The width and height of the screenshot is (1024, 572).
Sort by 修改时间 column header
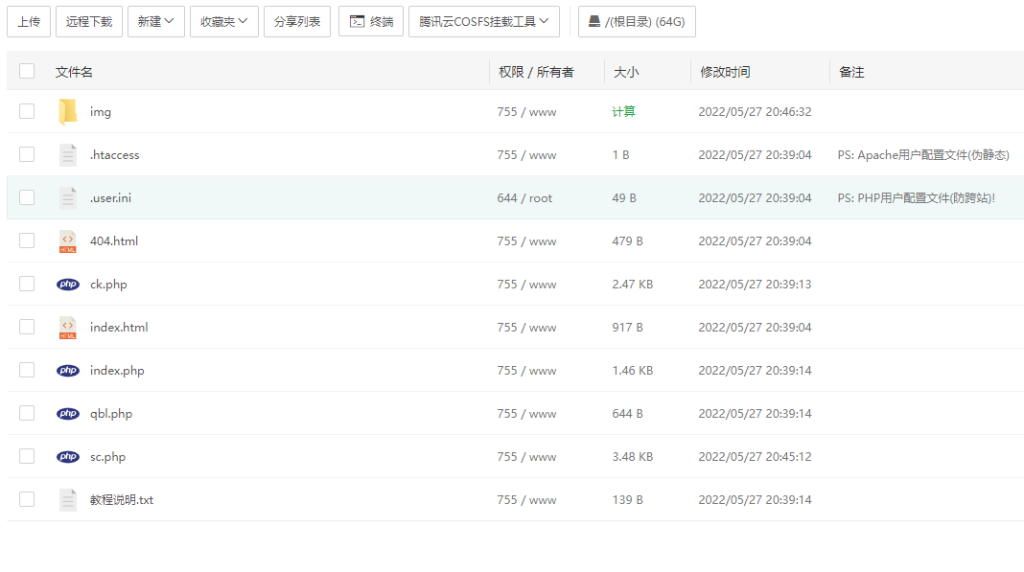pyautogui.click(x=725, y=72)
